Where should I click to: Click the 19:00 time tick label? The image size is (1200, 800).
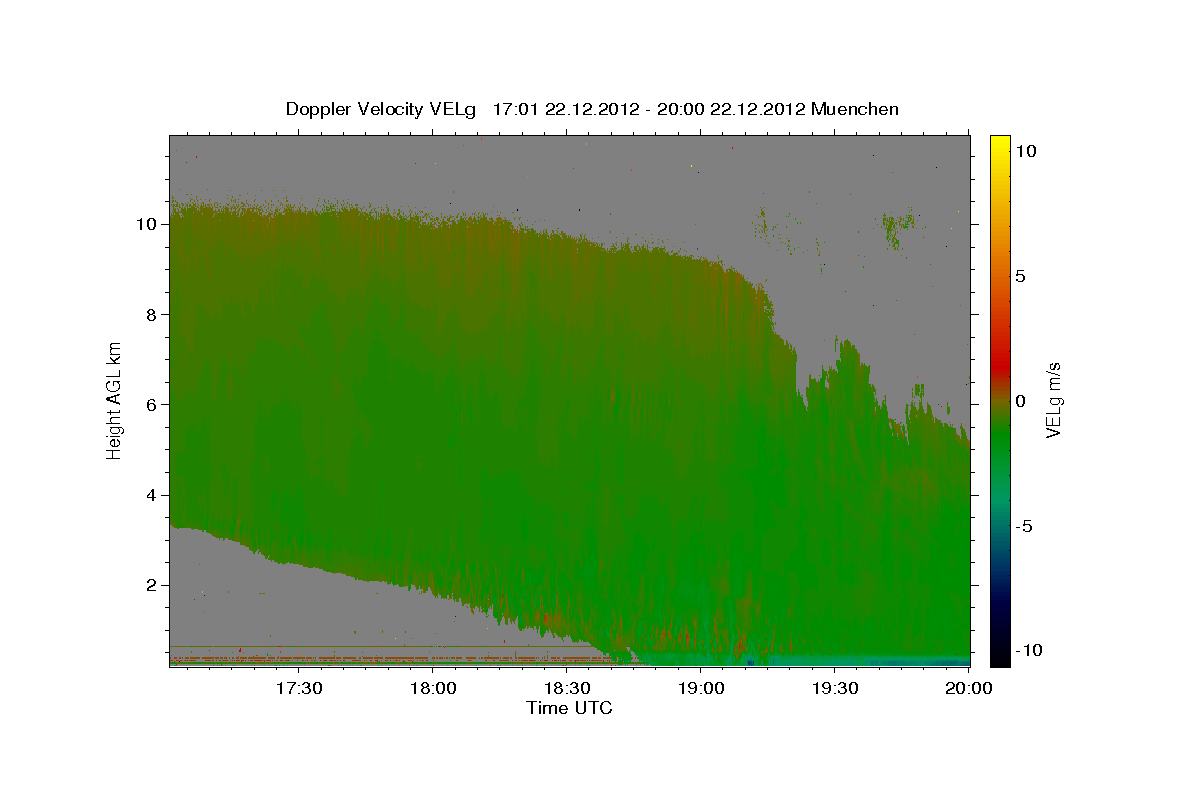point(701,689)
